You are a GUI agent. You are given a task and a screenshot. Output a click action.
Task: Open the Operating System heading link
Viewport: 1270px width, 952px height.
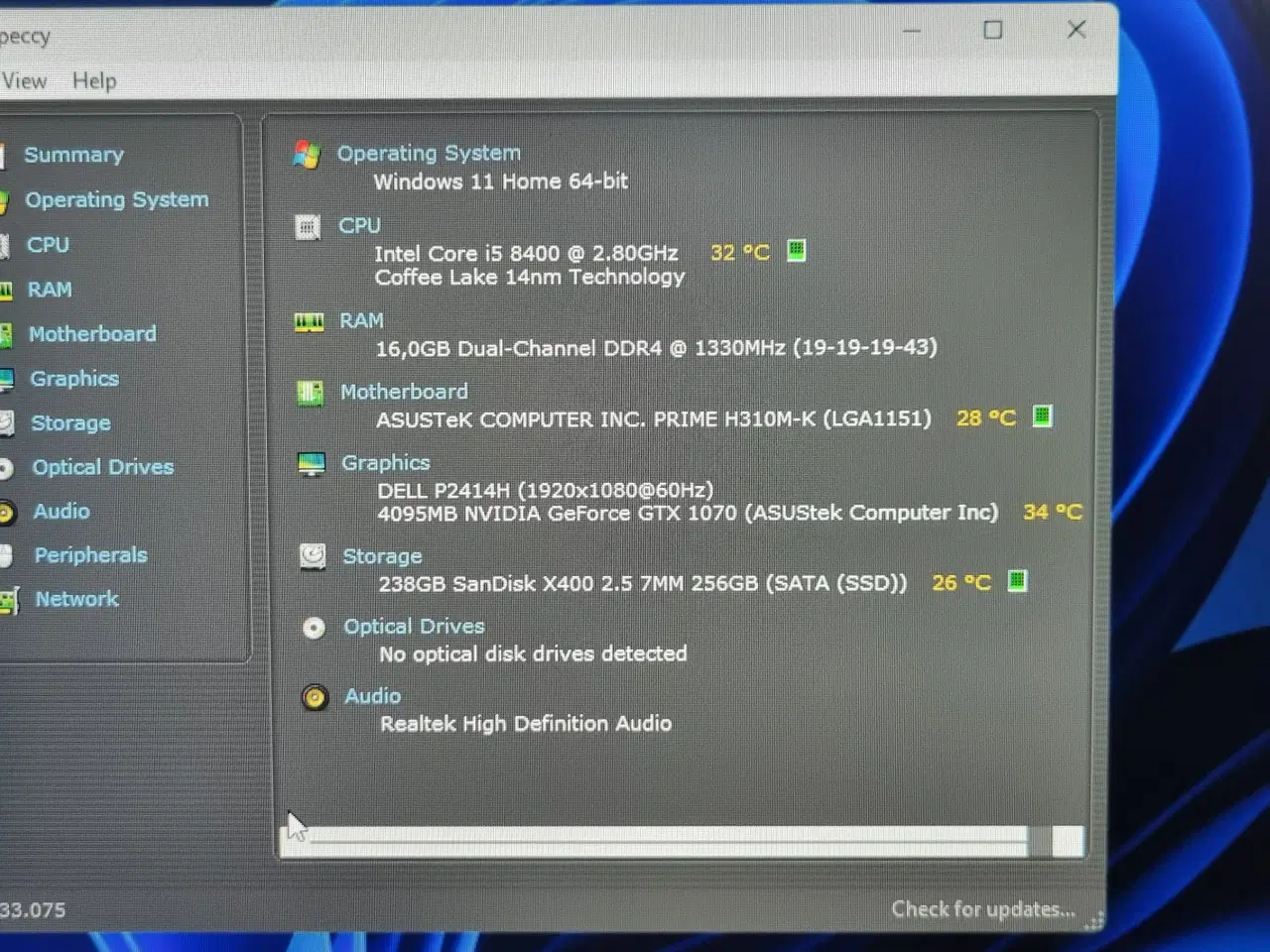(x=429, y=153)
